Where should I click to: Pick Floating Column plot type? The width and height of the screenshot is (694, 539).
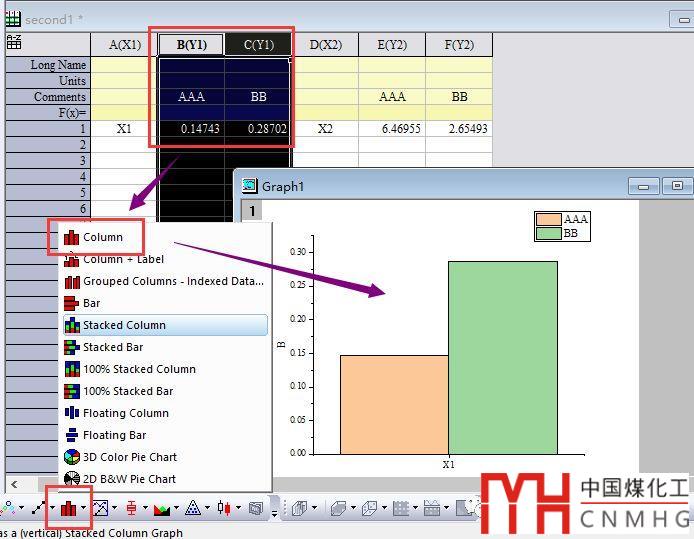166,413
